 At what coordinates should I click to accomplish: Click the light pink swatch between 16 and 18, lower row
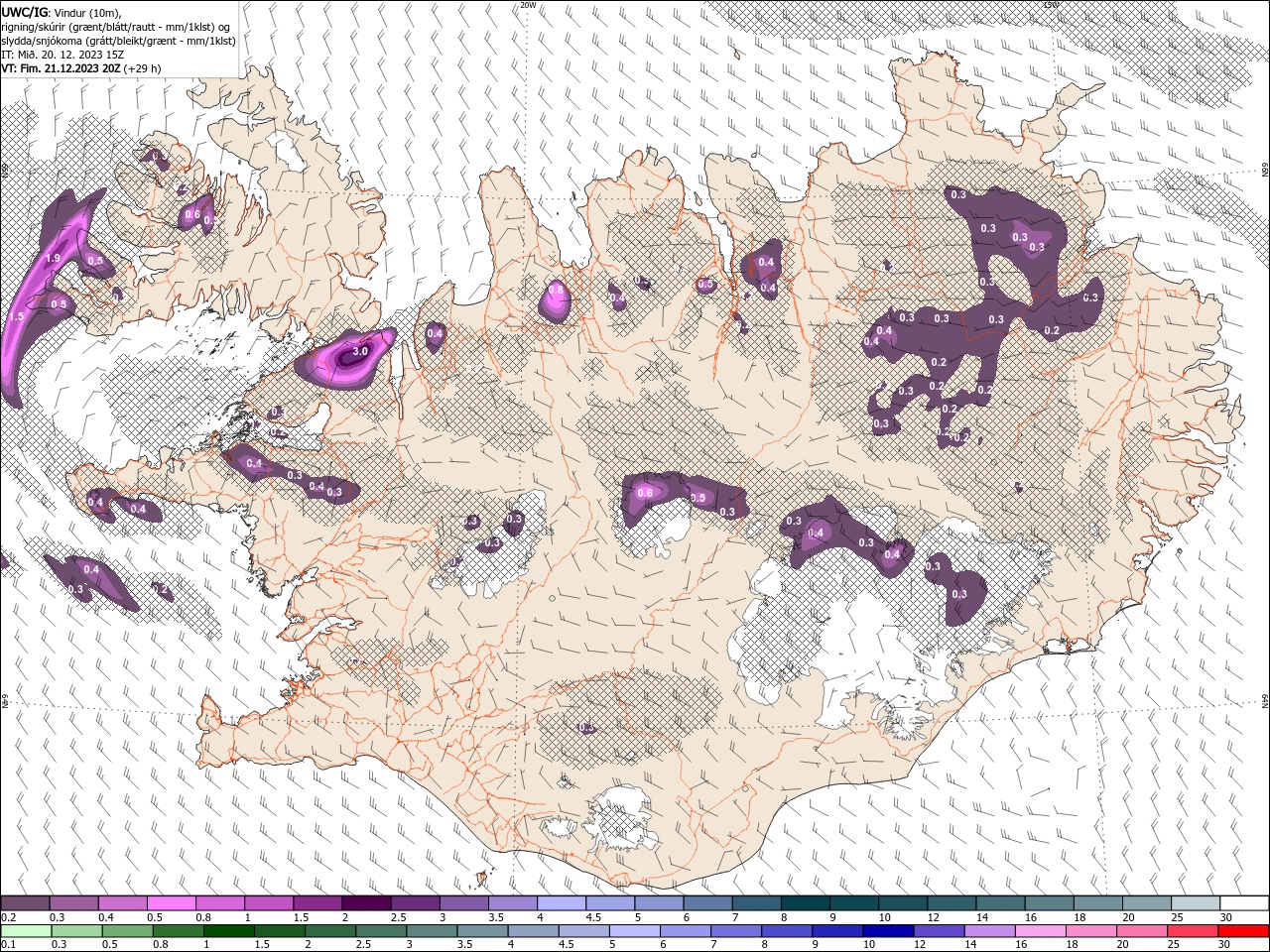pyautogui.click(x=1039, y=931)
